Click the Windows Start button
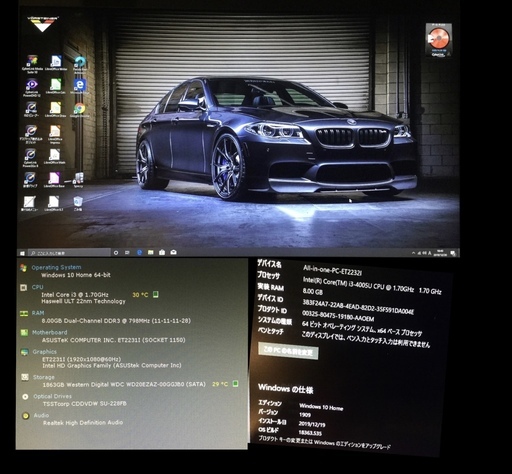 [x=22, y=253]
